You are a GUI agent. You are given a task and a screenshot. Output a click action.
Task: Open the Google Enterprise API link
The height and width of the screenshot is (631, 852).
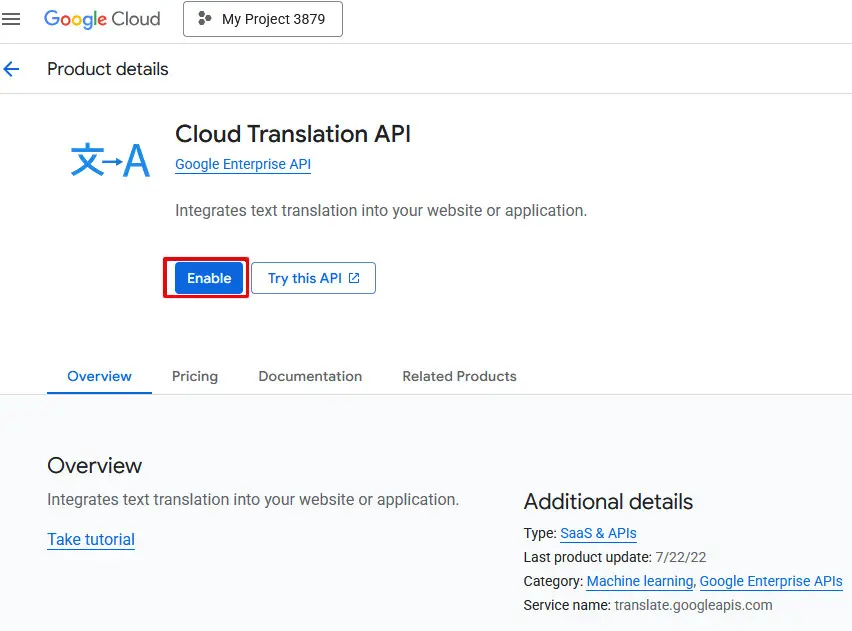[x=243, y=164]
